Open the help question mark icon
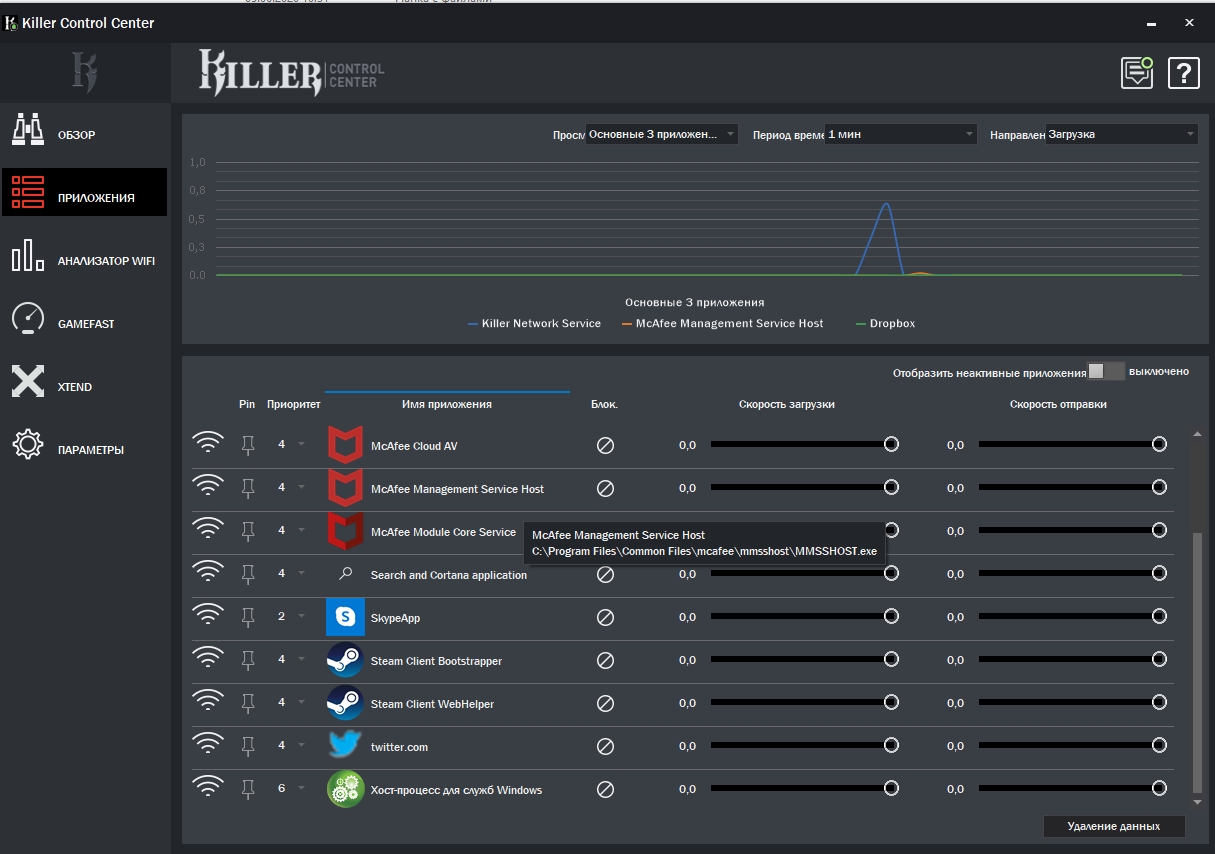1215x854 pixels. [1184, 72]
